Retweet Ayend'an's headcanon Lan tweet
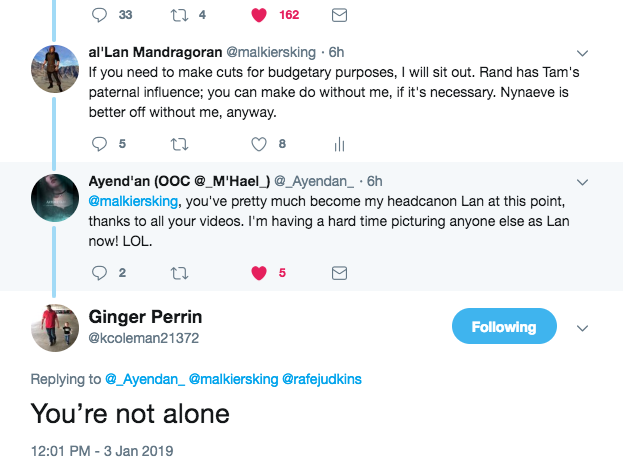Screen dimensions: 623x470 pos(180,272)
